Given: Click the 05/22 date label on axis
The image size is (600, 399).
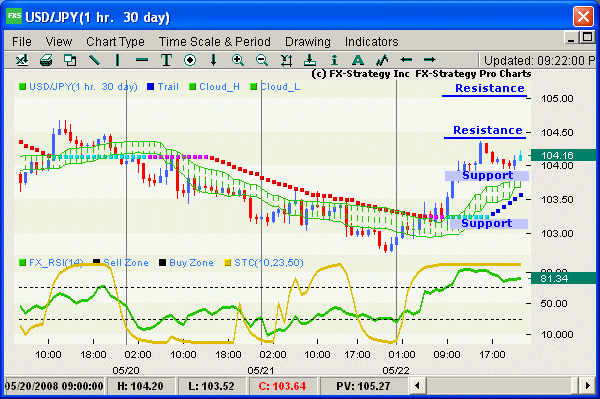Looking at the screenshot, I should tap(396, 370).
